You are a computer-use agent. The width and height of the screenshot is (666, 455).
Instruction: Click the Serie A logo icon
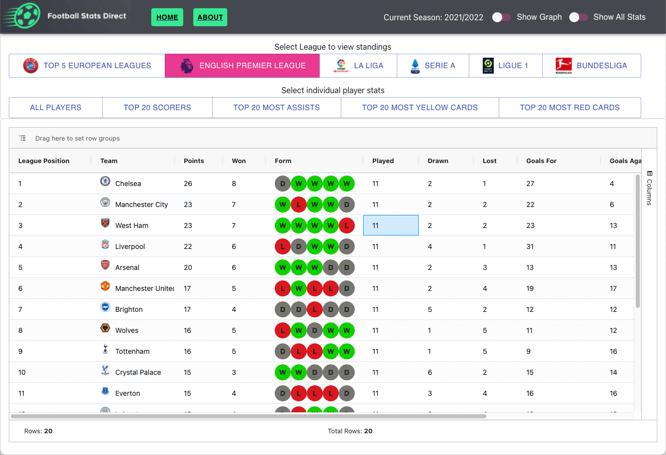coord(415,66)
